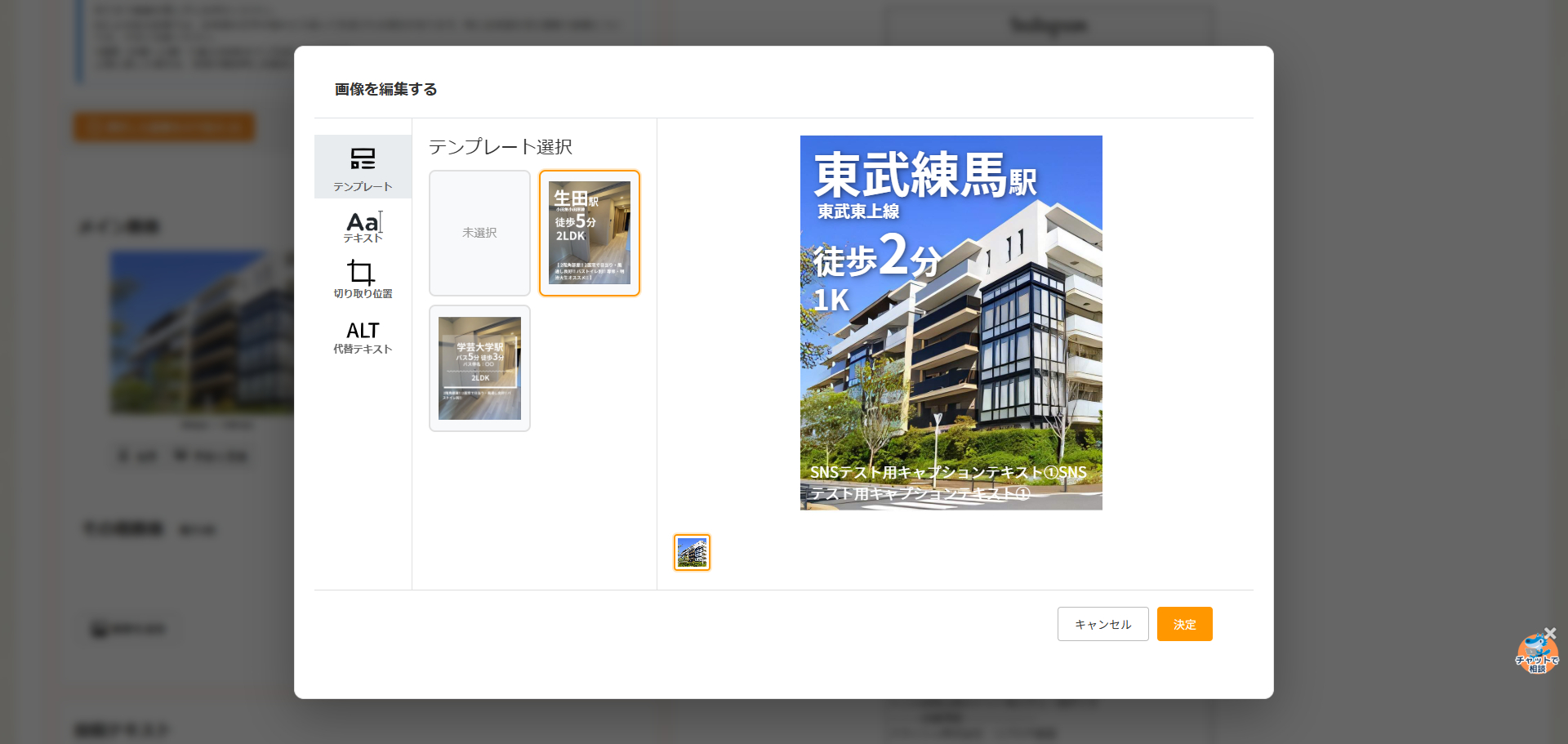Click the orange banner button in the dimmed background
Image resolution: width=1568 pixels, height=744 pixels.
click(163, 127)
